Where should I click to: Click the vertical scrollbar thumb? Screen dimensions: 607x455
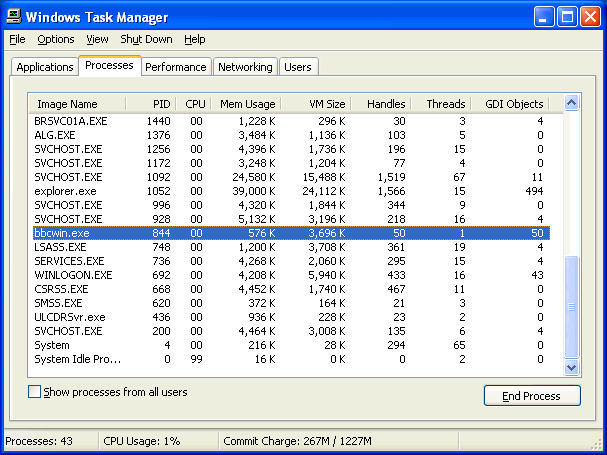point(571,308)
